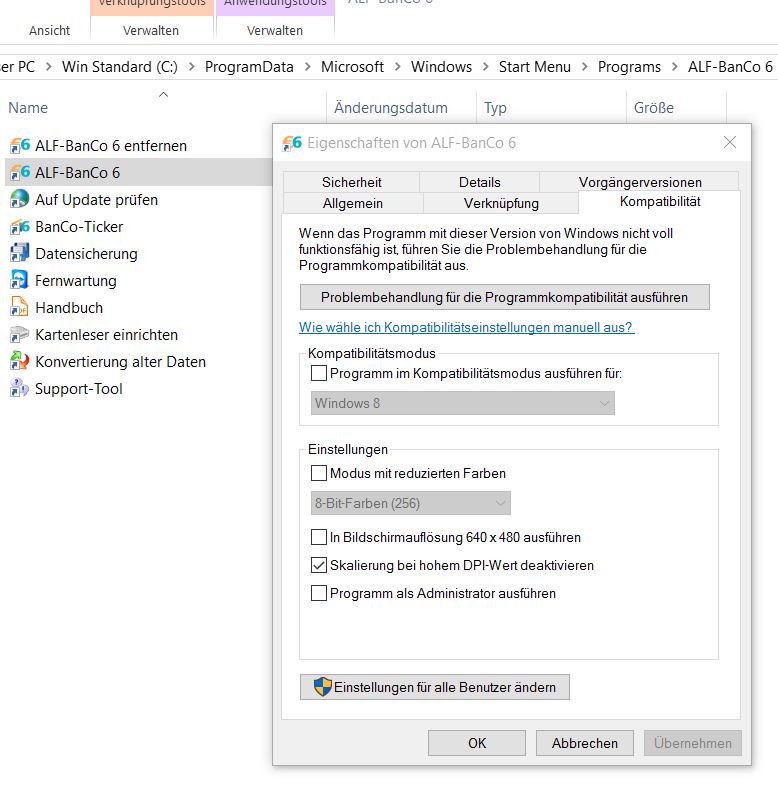778x803 pixels.
Task: Select the Datensicherung file name
Action: pyautogui.click(x=86, y=253)
